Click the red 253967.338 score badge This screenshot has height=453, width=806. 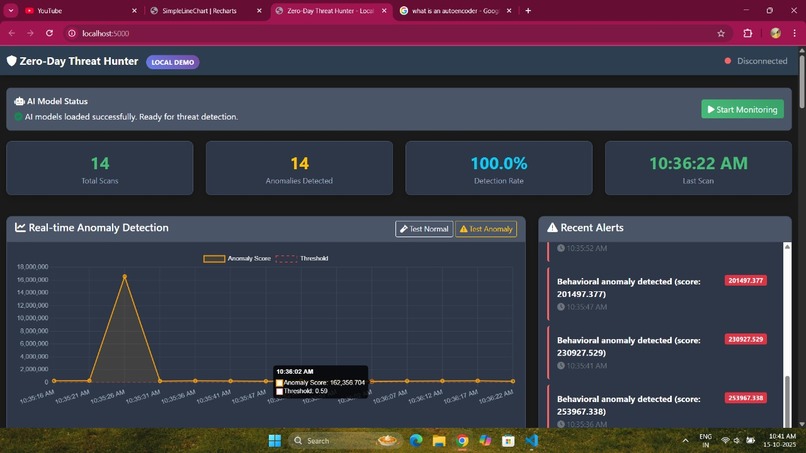745,397
